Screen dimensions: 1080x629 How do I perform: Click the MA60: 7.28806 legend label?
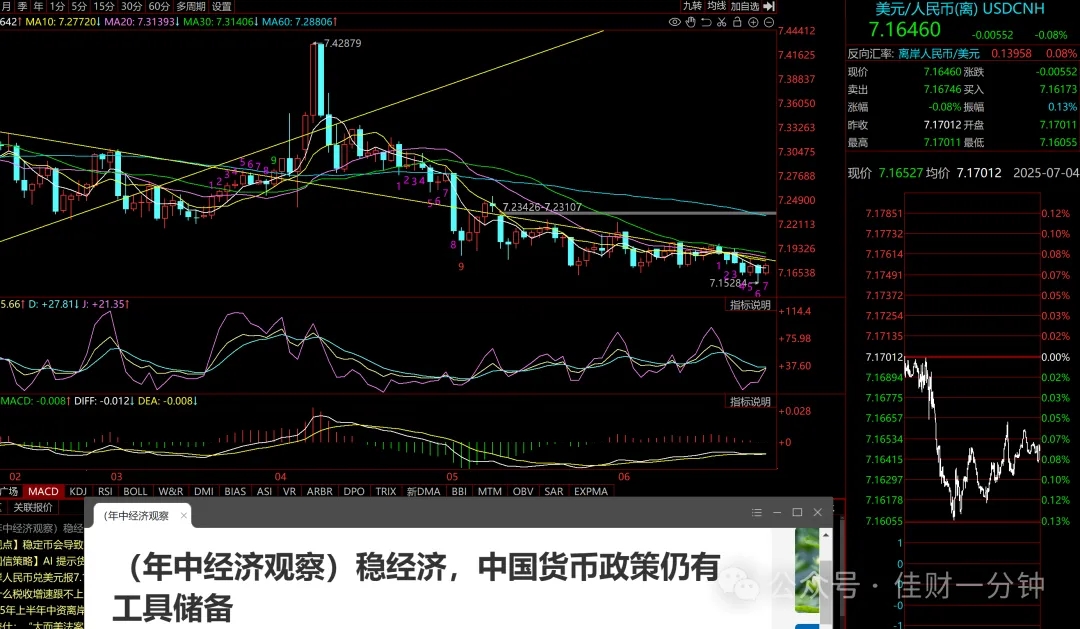tap(299, 22)
